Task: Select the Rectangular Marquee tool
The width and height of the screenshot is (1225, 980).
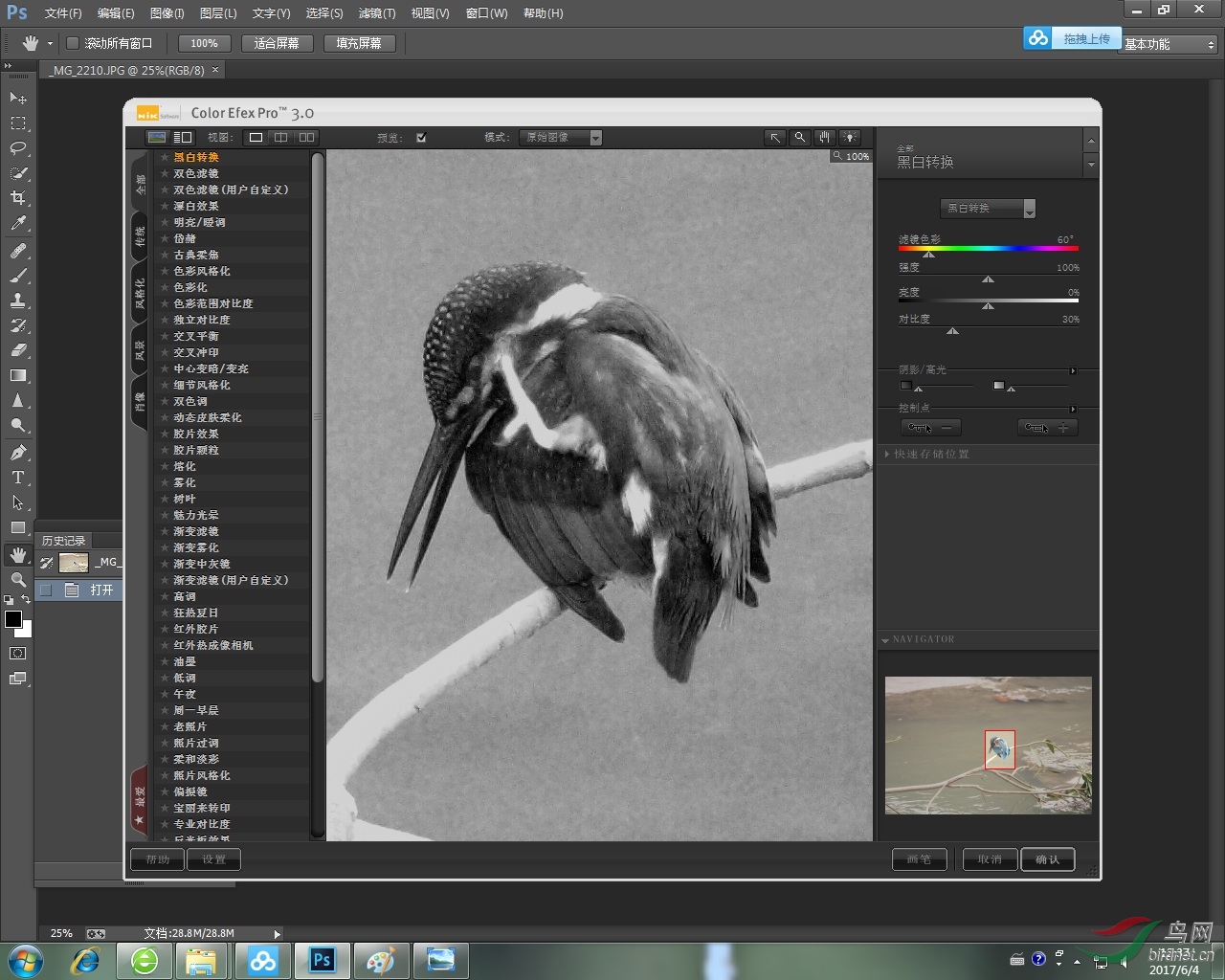Action: tap(18, 123)
